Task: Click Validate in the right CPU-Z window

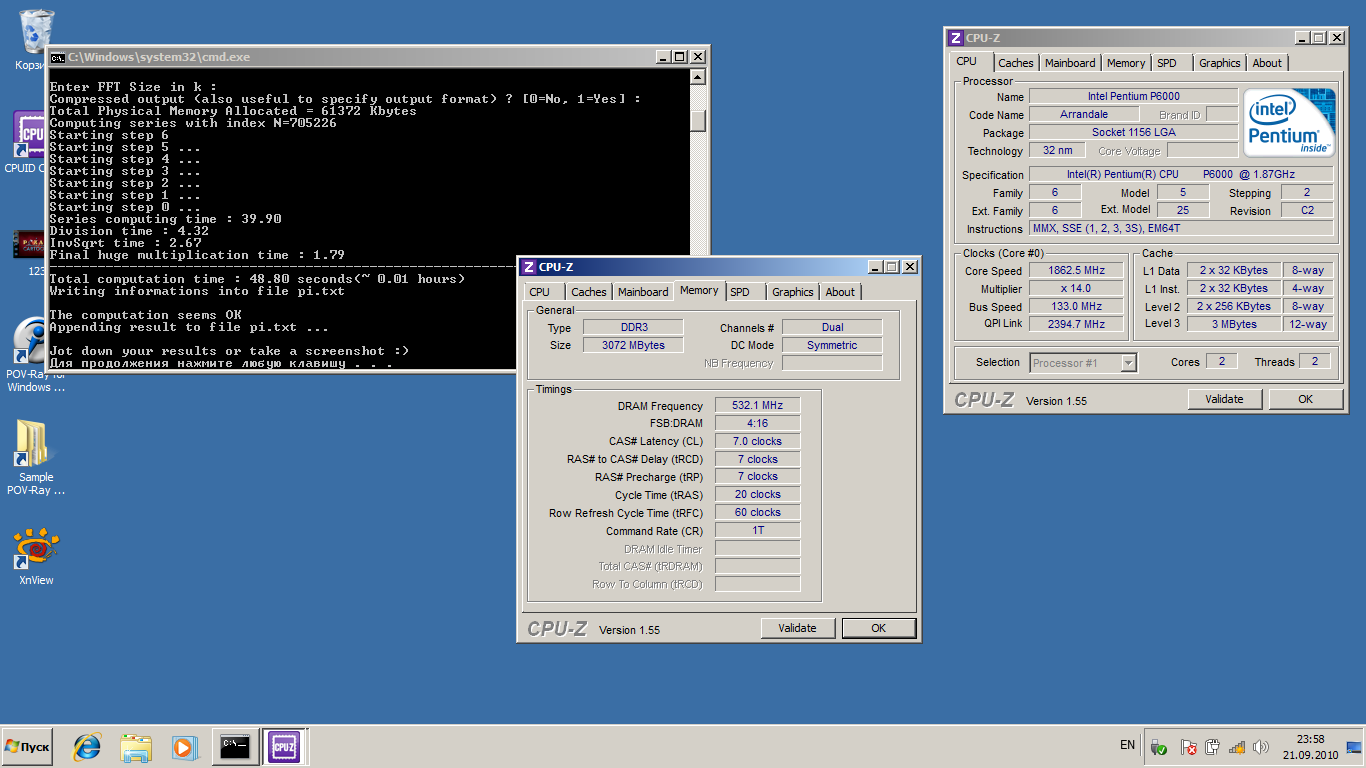Action: click(x=1224, y=399)
